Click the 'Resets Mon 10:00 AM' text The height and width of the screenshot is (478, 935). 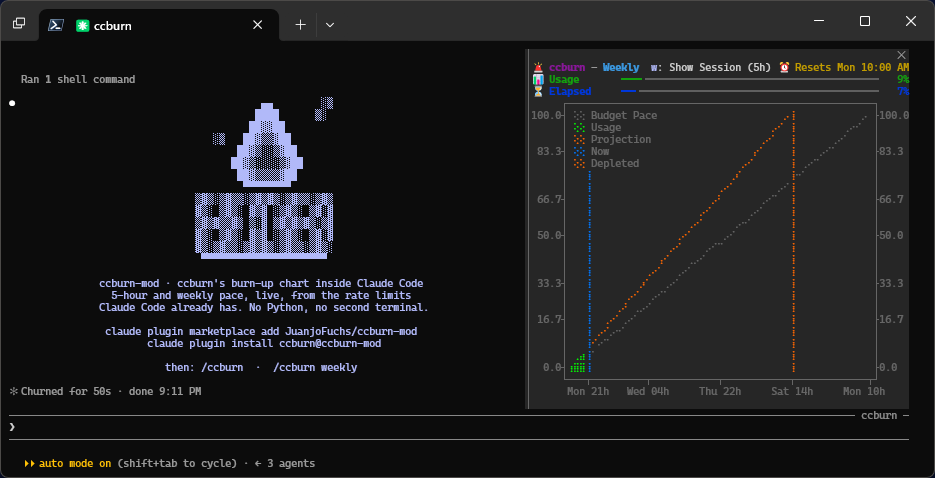coord(852,67)
